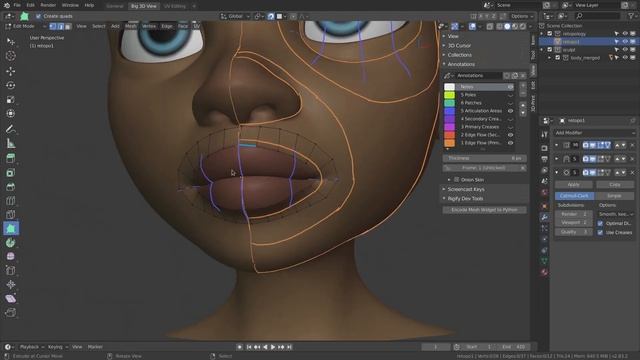Jump to the timeline end frame
The image size is (640, 360).
(x=289, y=347)
